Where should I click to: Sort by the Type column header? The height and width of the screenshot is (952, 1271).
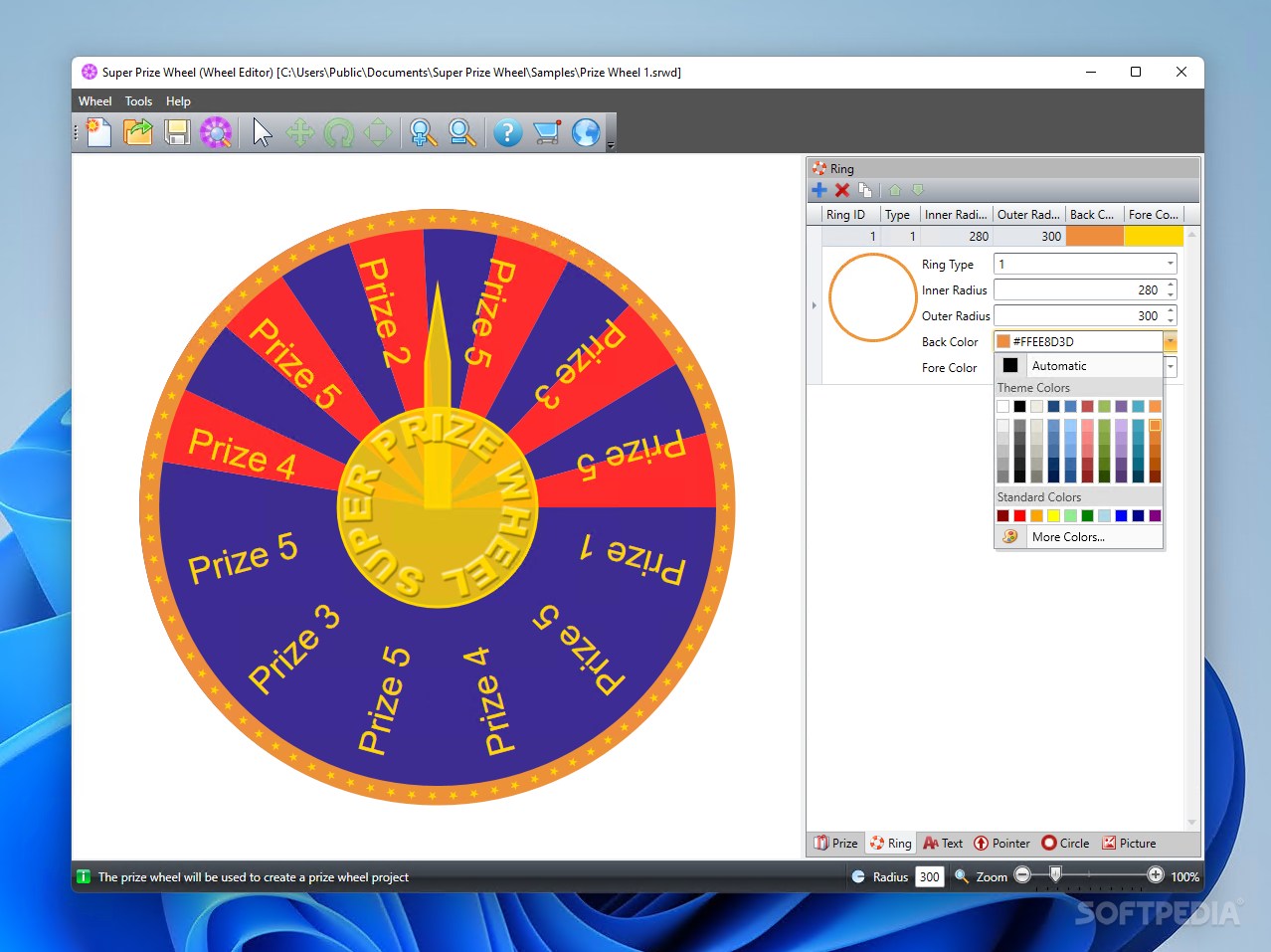900,215
